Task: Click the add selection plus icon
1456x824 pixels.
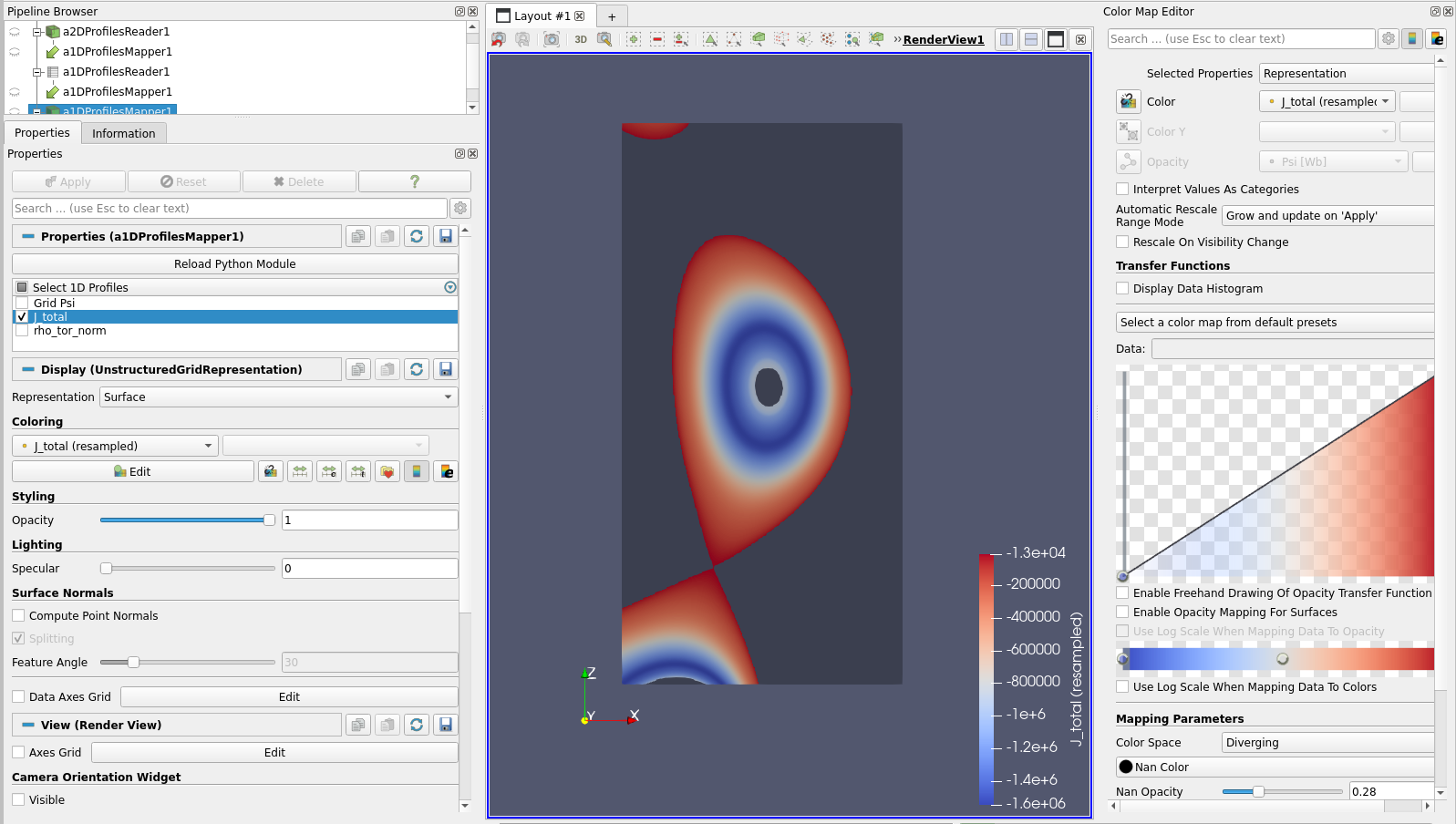Action: pyautogui.click(x=634, y=39)
